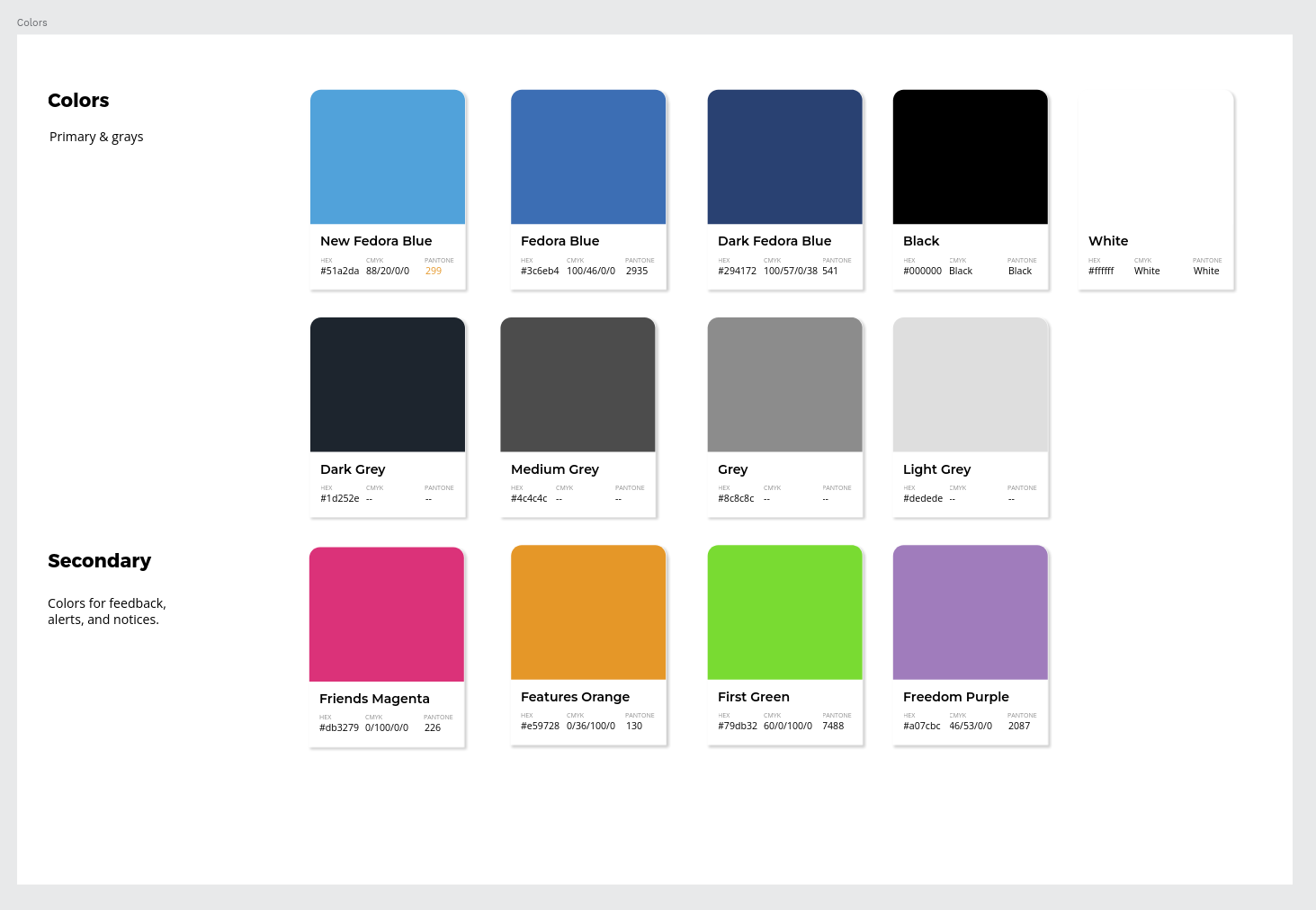Click hex value #51a2da
This screenshot has width=1316, height=910.
[340, 271]
